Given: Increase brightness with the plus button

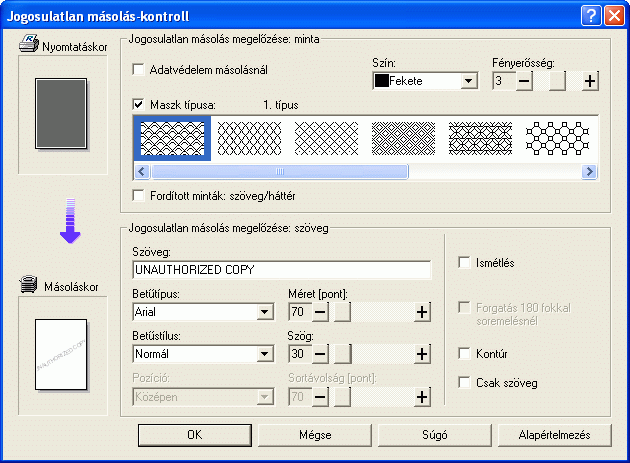Looking at the screenshot, I should 590,82.
